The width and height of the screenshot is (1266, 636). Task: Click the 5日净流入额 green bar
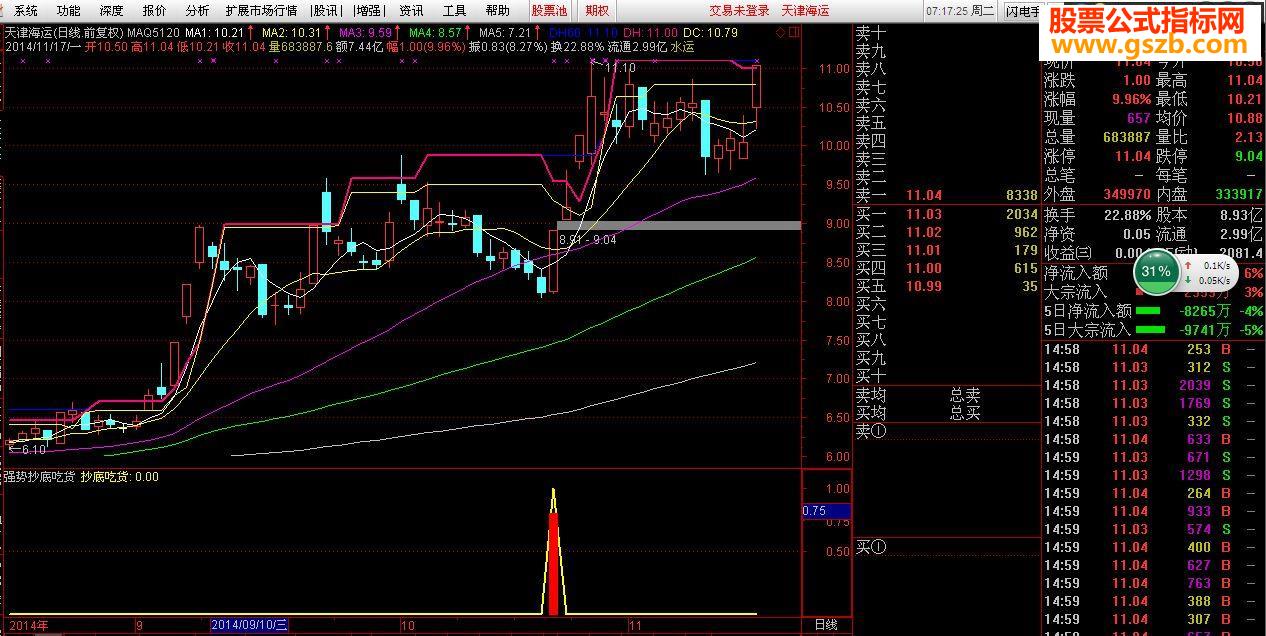point(1149,310)
